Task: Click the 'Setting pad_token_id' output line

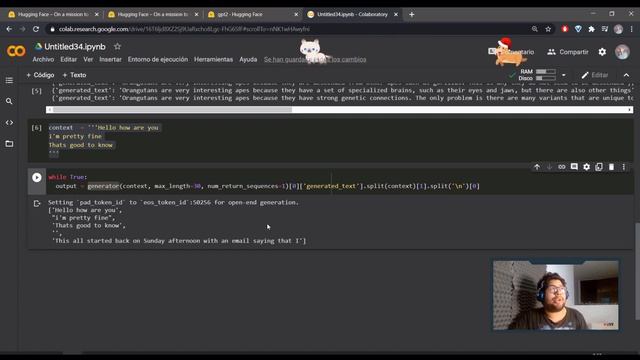Action: 173,202
